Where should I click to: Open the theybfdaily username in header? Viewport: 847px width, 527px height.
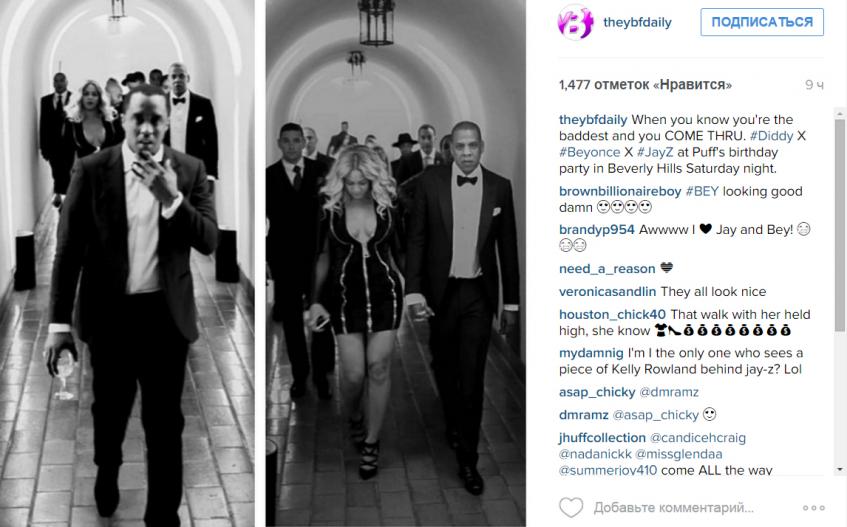637,22
